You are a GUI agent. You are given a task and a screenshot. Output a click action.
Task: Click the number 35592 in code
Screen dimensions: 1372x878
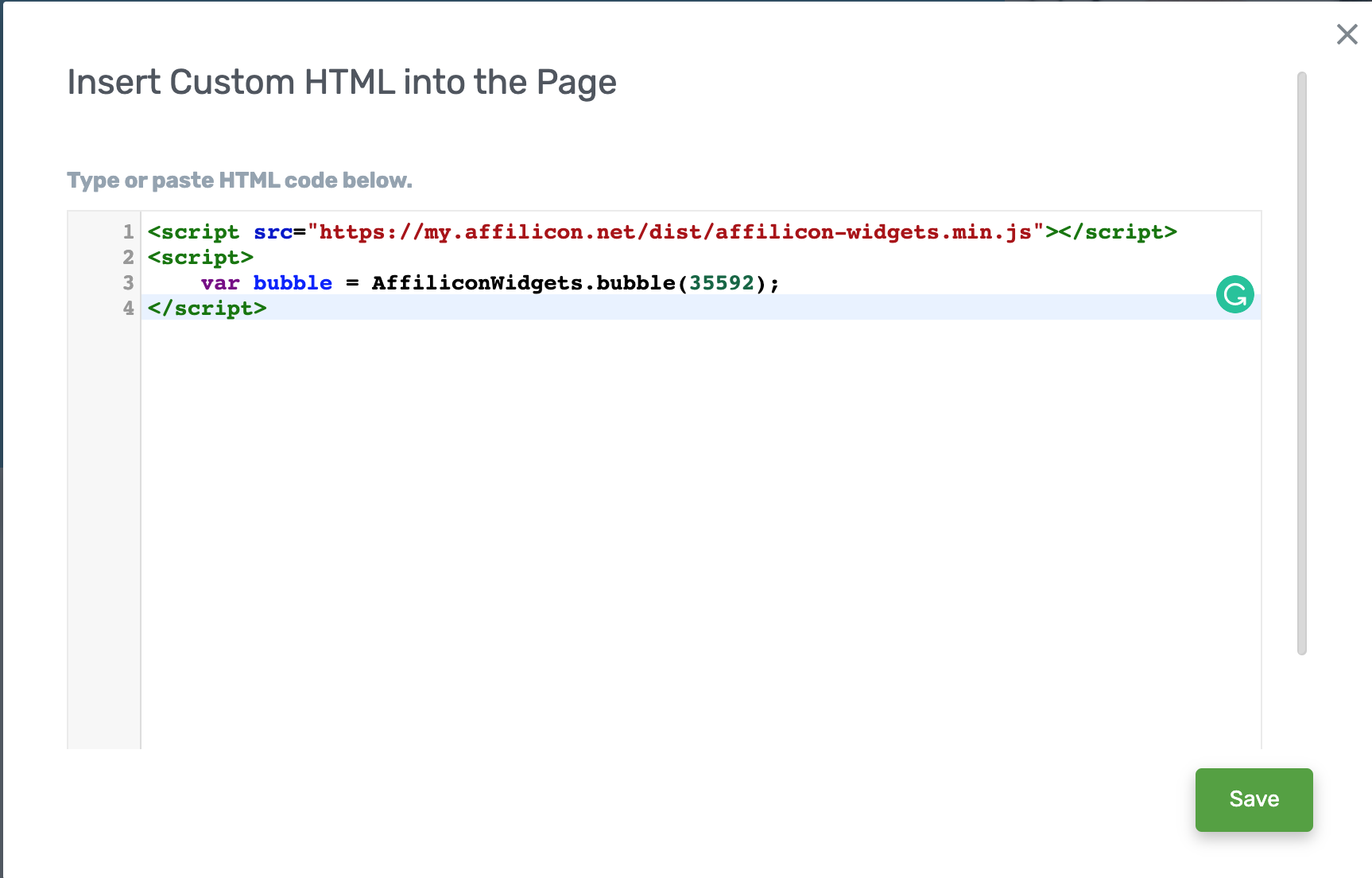pyautogui.click(x=722, y=282)
